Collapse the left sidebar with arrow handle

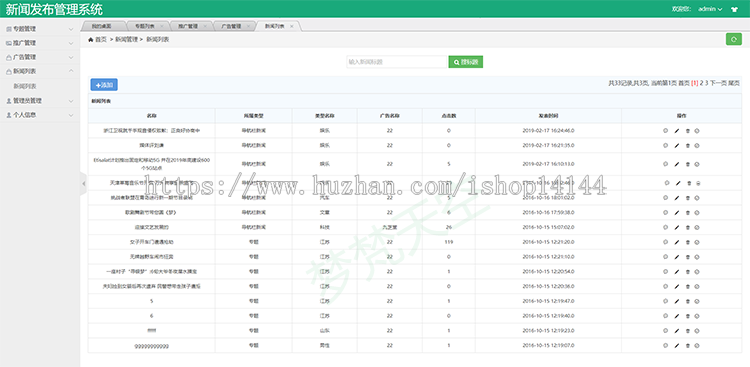(83, 183)
